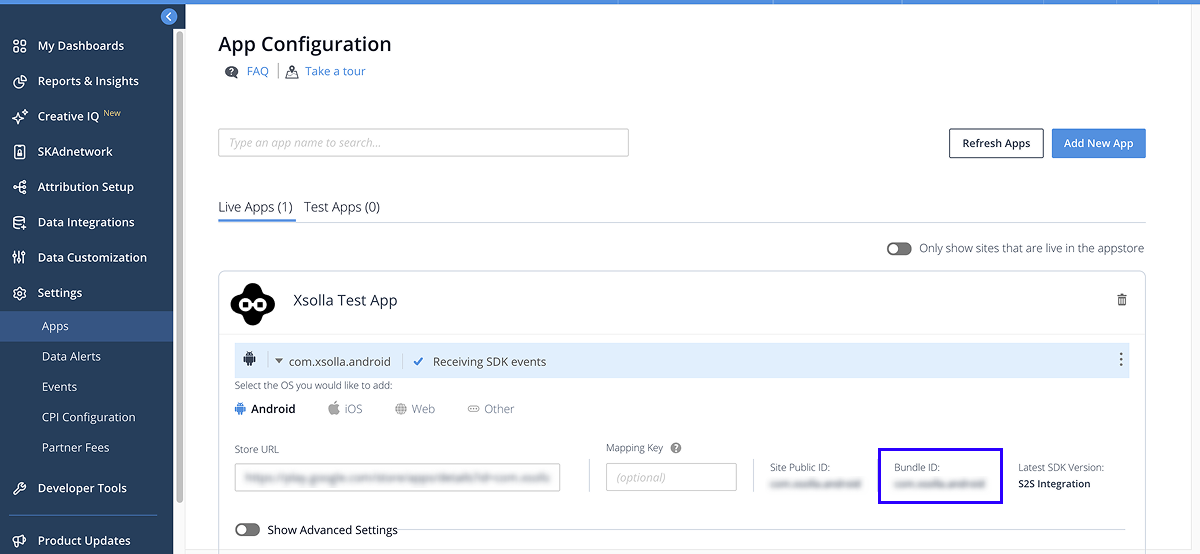This screenshot has width=1200, height=554.
Task: Click the Add New App button
Action: 1098,143
